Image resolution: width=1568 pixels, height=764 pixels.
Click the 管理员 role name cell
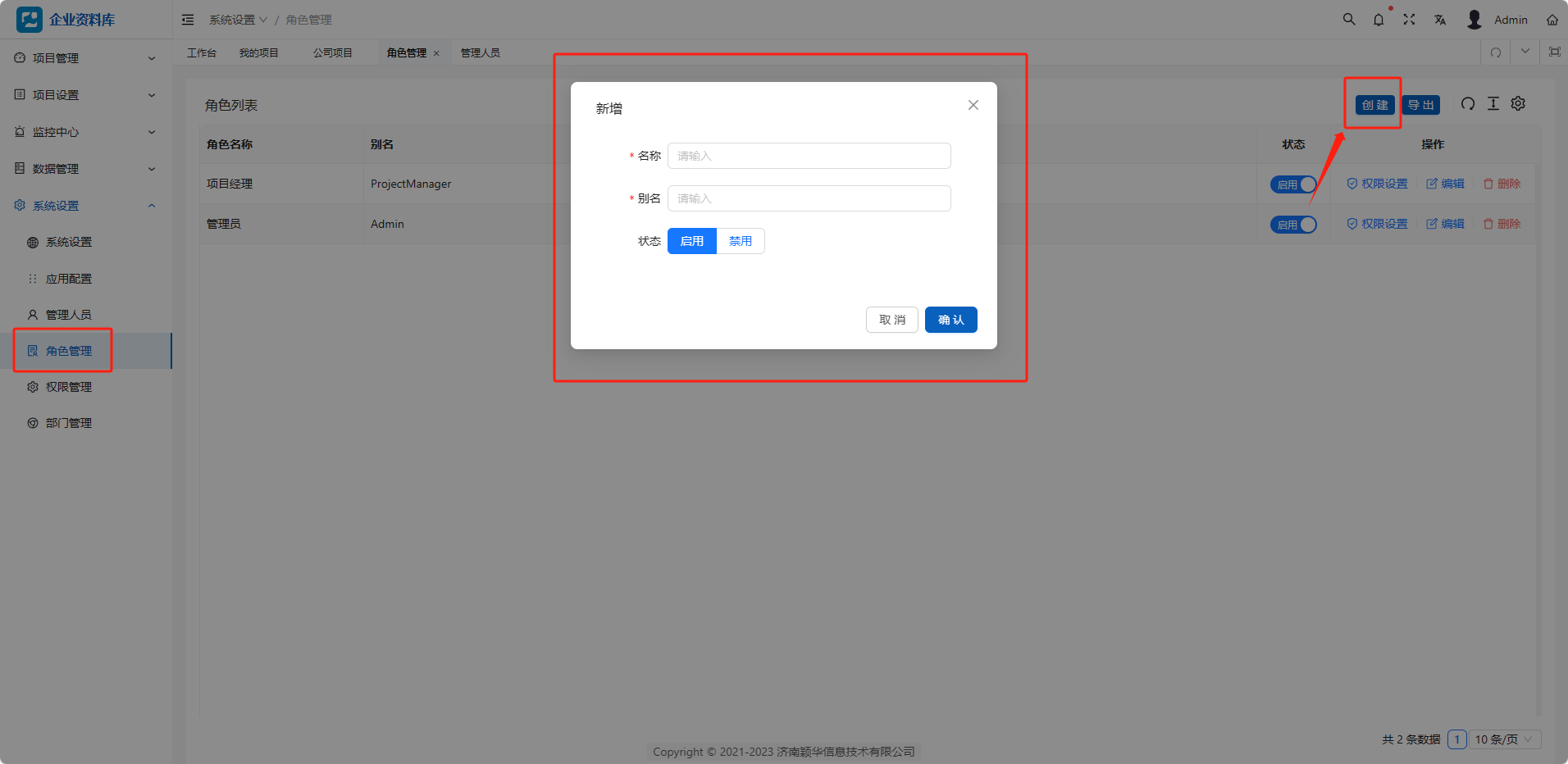[224, 224]
